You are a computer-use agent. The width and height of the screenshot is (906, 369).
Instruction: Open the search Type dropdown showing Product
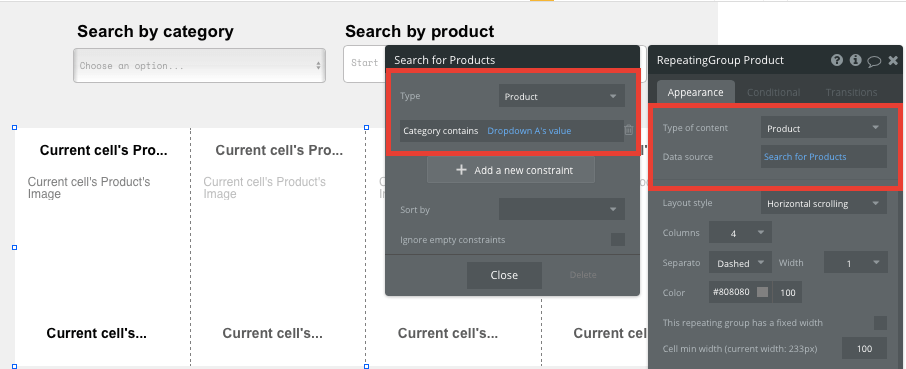(x=562, y=96)
